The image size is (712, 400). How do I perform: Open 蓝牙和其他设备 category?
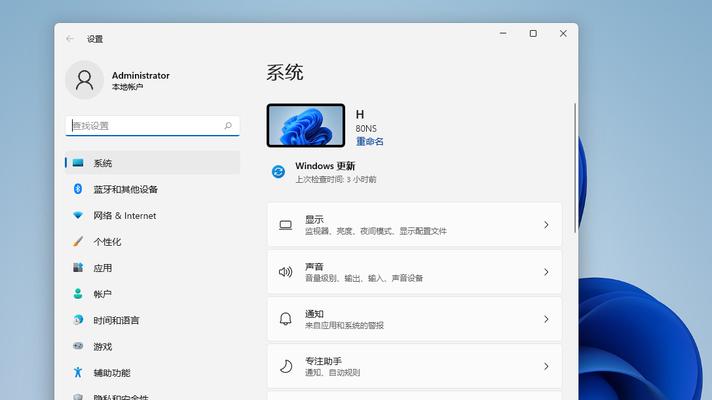[153, 189]
